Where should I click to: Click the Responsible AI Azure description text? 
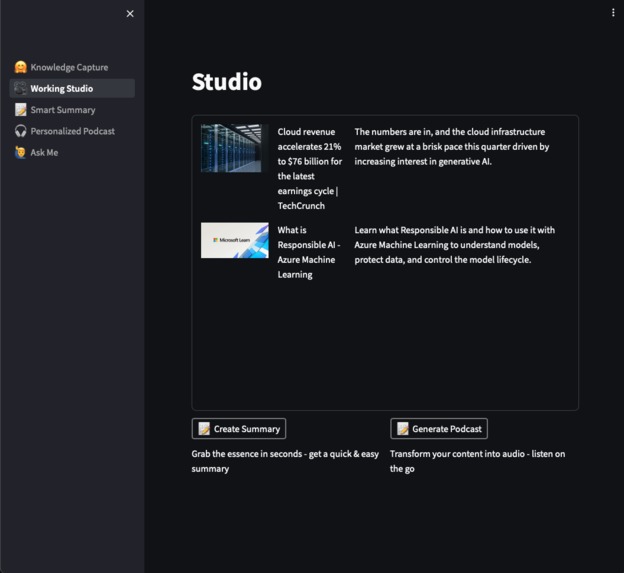click(454, 245)
